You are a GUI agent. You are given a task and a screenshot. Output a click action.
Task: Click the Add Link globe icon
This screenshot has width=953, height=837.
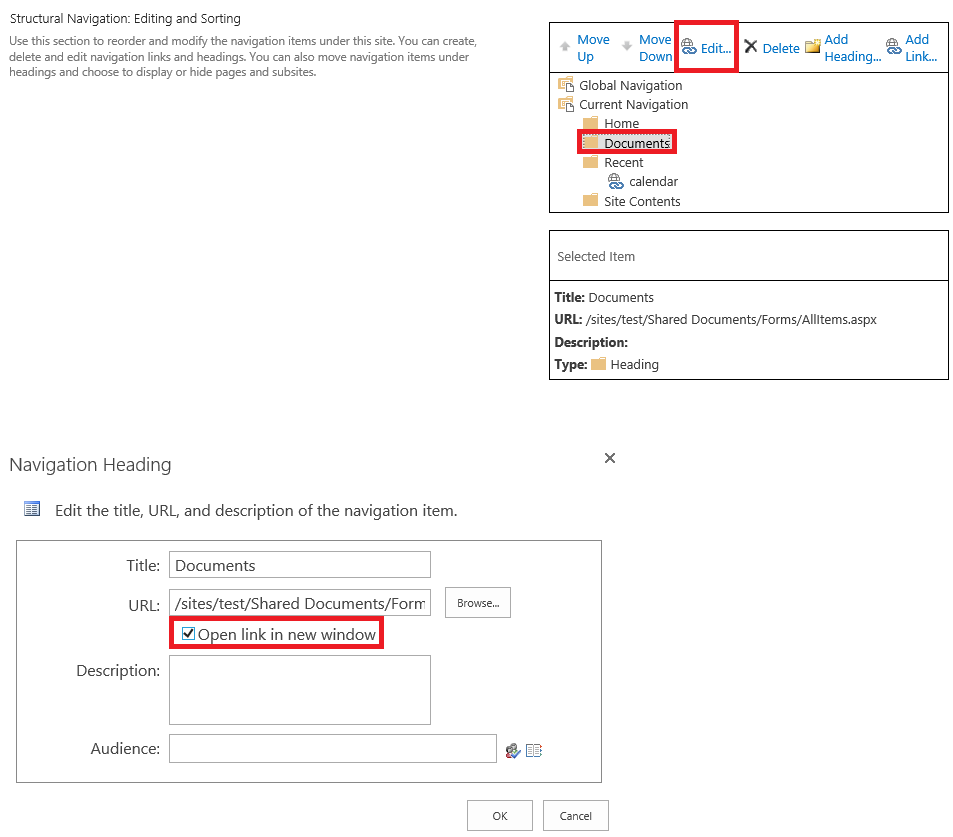(891, 45)
